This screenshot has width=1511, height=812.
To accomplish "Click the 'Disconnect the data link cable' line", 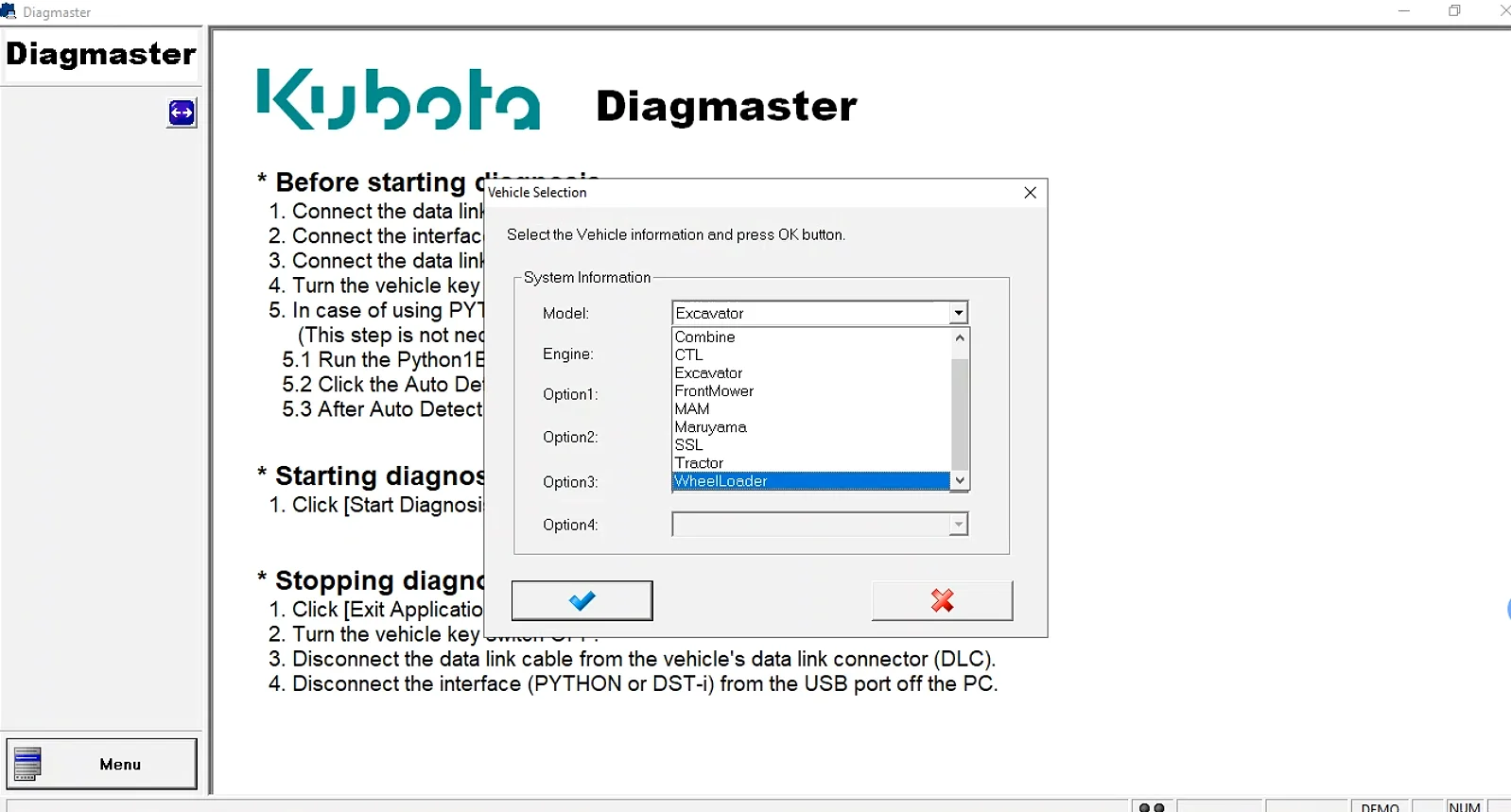I will [633, 659].
